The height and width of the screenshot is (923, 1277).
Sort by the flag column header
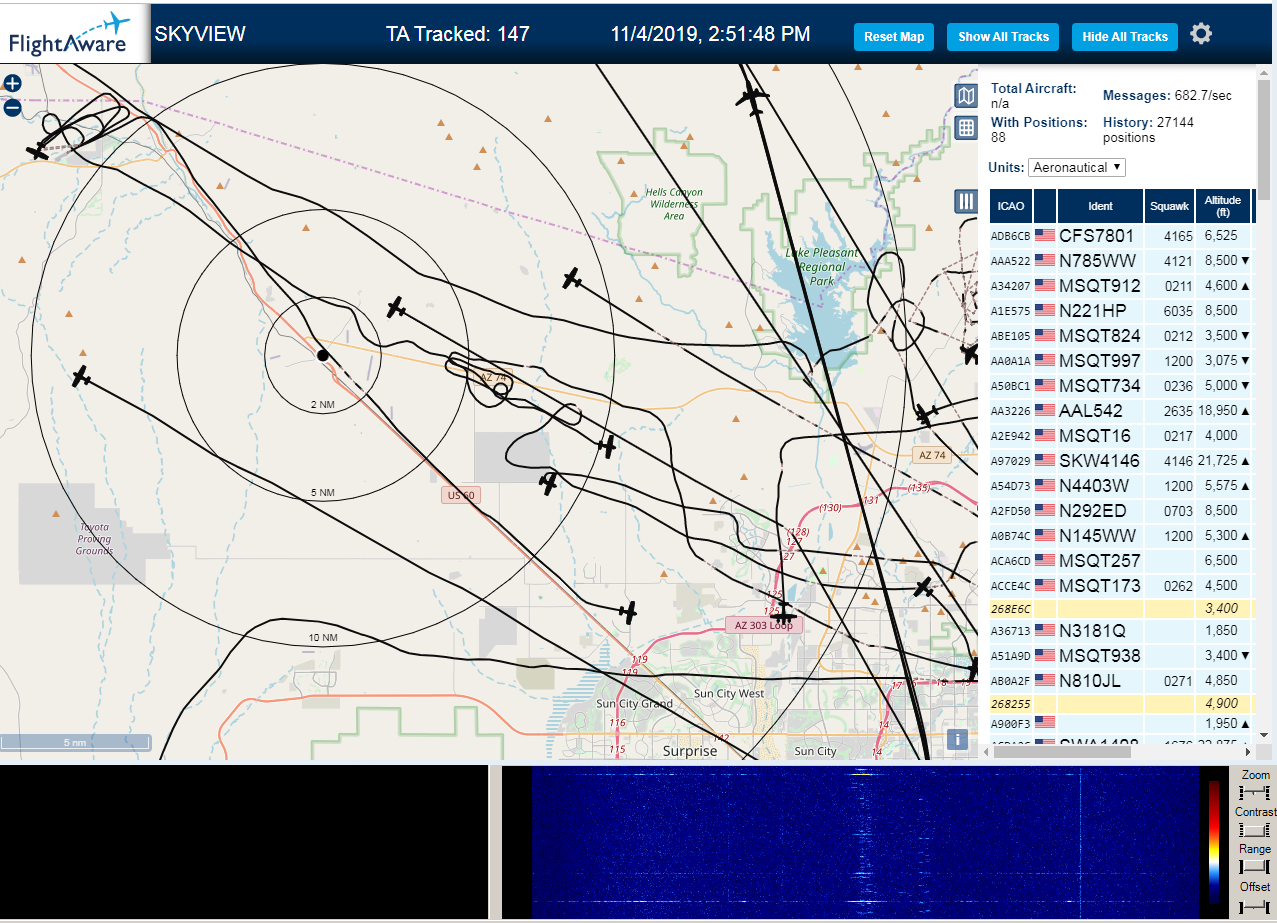(x=1045, y=206)
